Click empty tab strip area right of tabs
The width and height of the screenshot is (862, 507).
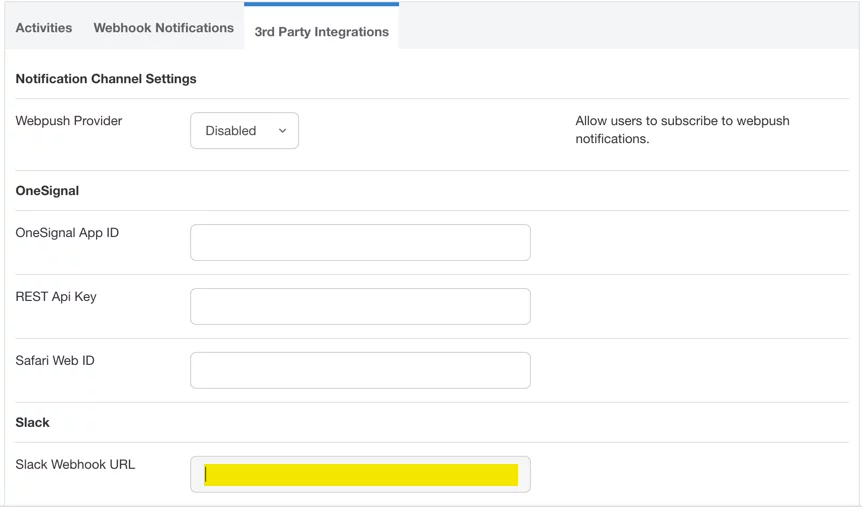[x=628, y=27]
